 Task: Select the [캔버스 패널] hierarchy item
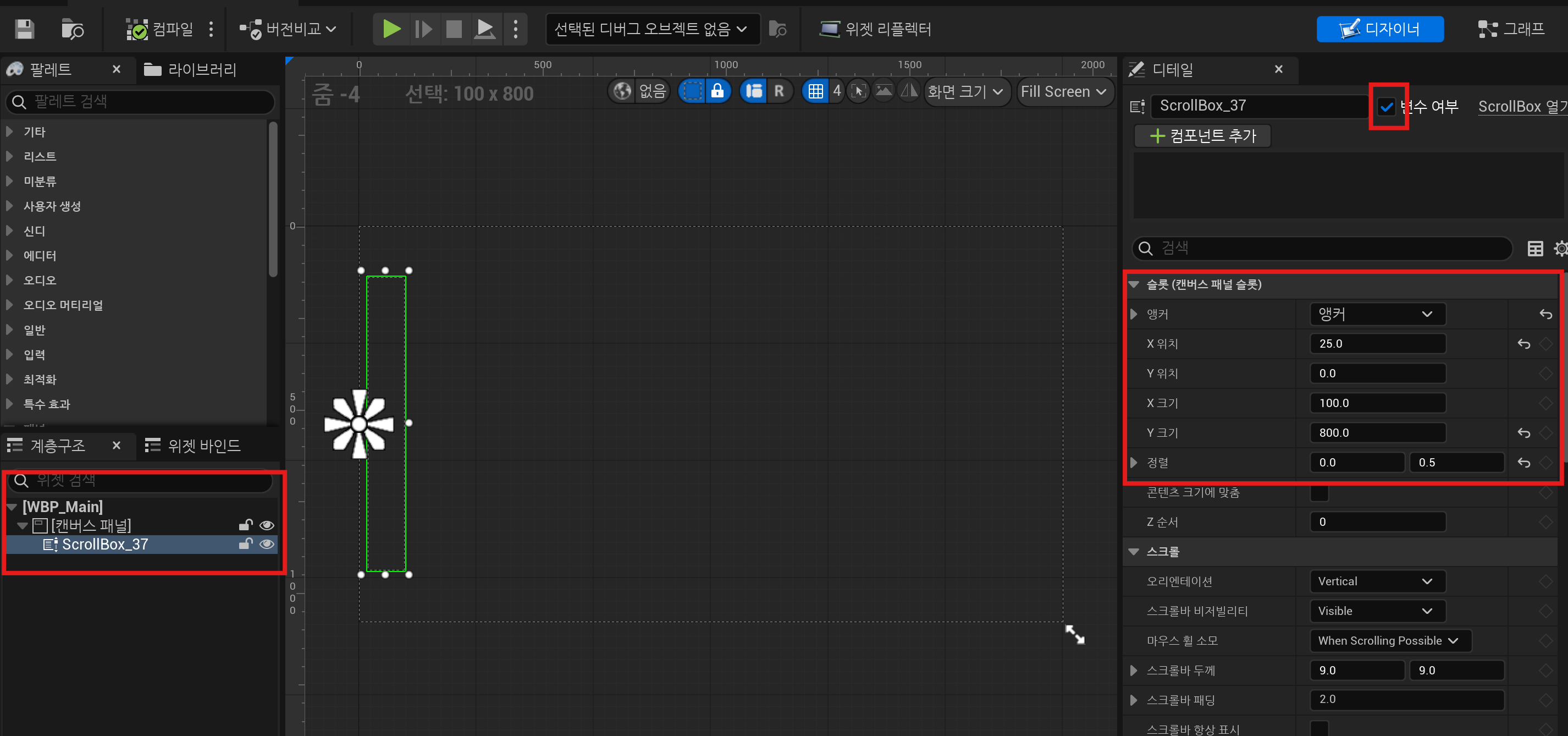[91, 525]
